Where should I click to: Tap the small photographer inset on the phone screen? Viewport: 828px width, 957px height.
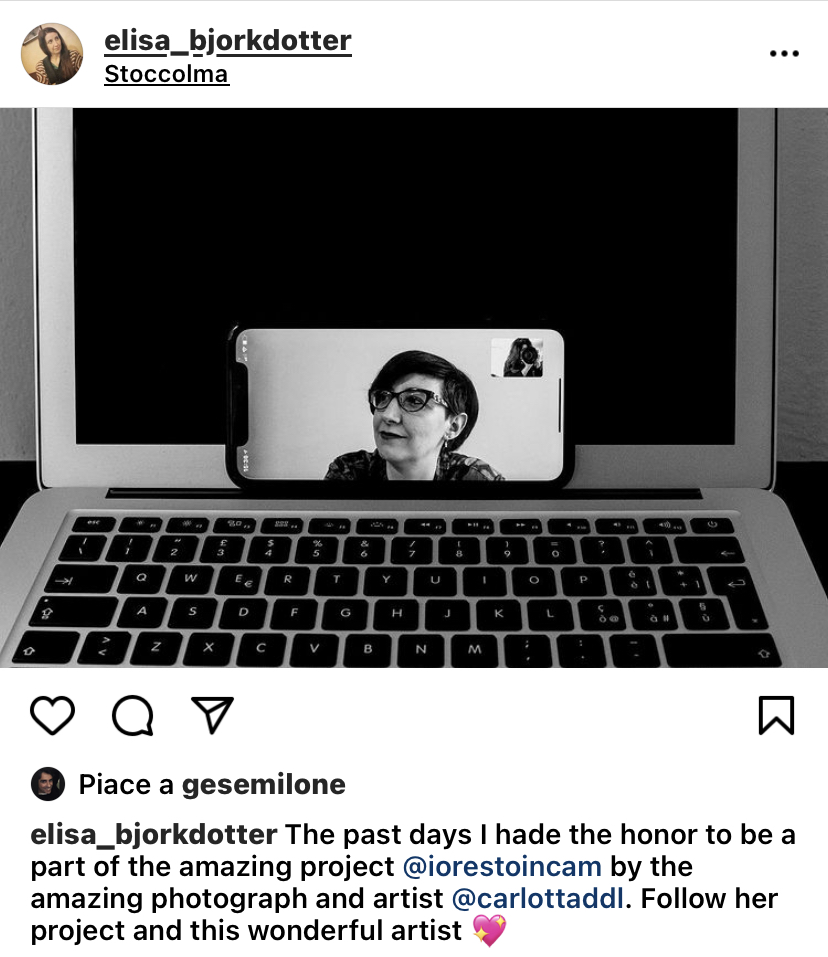click(x=517, y=358)
